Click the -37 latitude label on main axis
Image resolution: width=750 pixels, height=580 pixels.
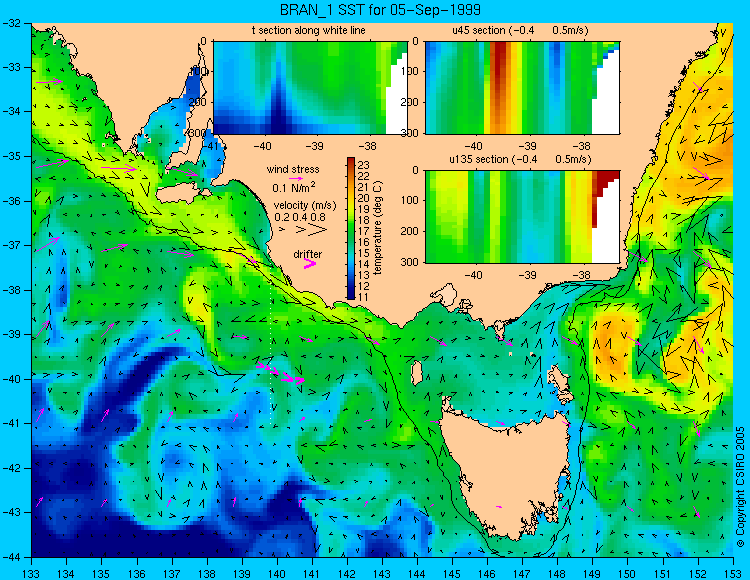pyautogui.click(x=11, y=245)
